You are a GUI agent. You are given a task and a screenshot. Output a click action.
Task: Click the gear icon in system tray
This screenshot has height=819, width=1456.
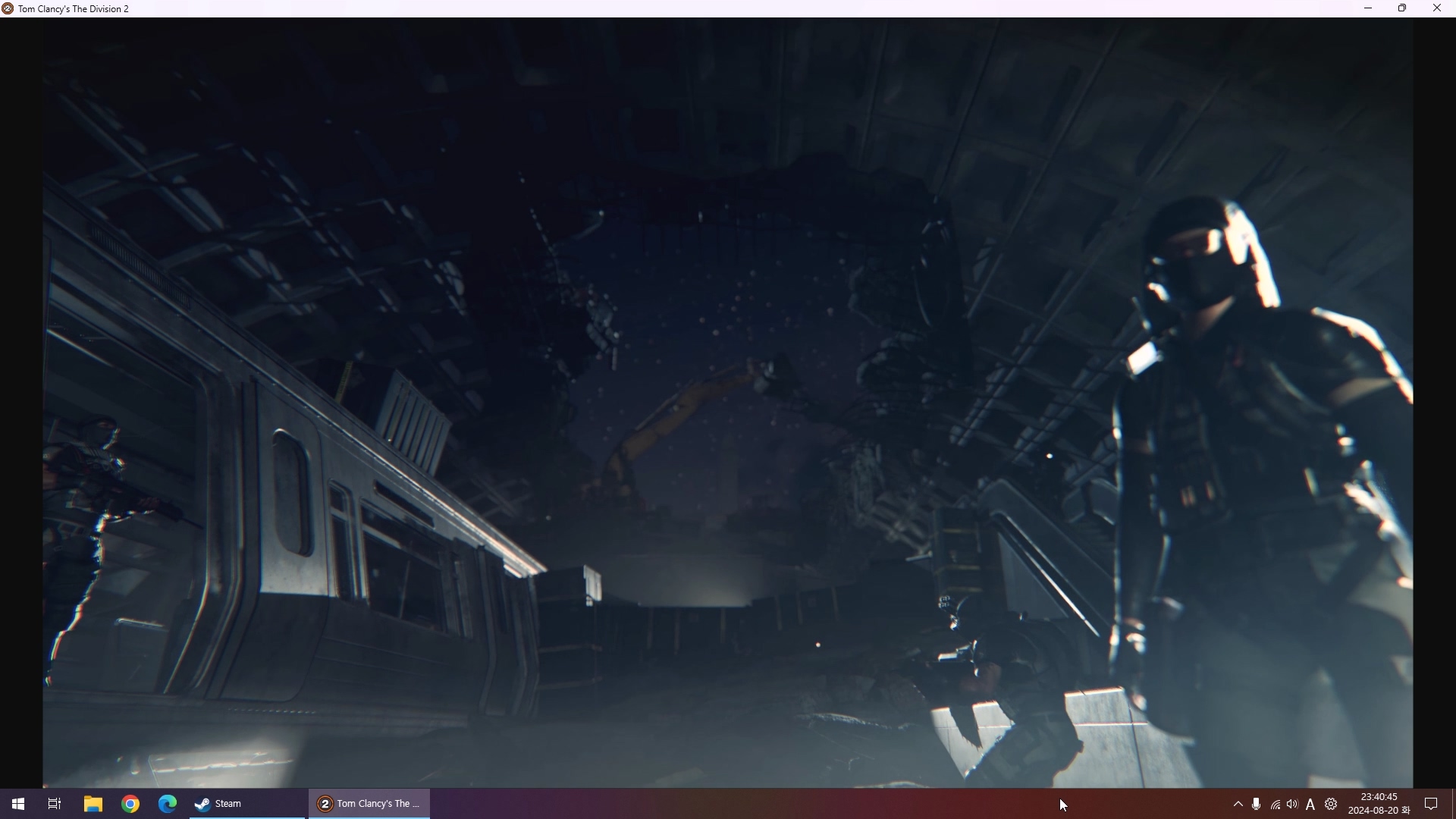(x=1331, y=804)
